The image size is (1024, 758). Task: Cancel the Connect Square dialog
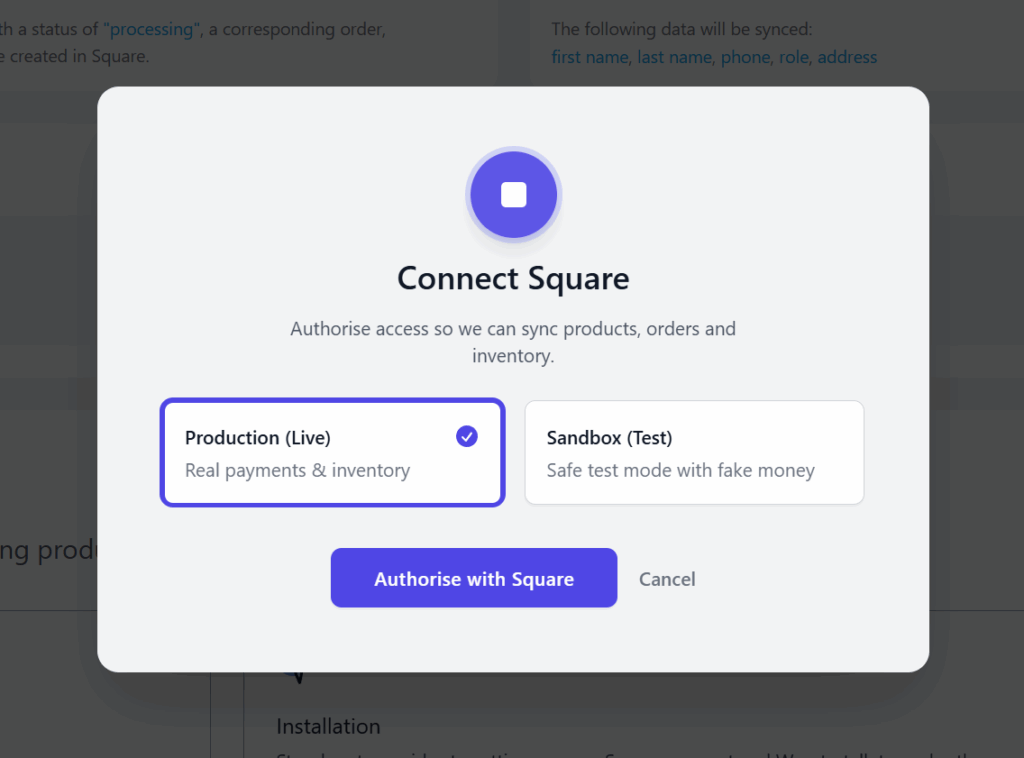[667, 579]
